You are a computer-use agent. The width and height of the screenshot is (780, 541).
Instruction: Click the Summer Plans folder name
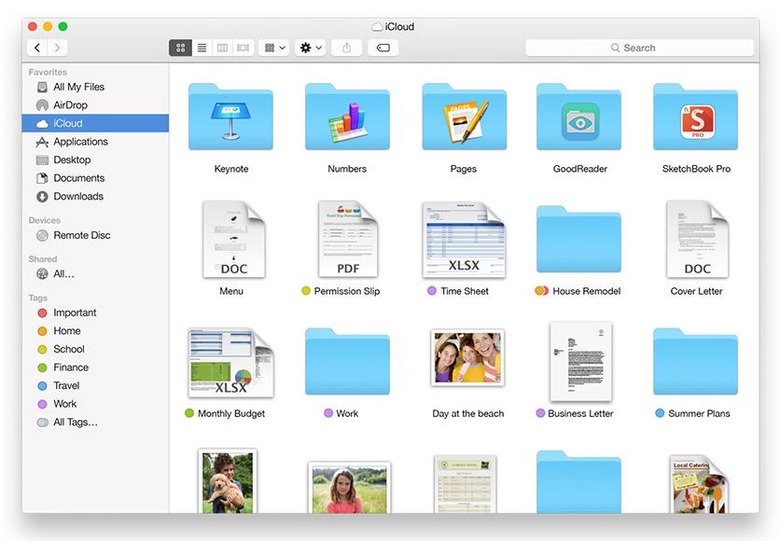click(699, 413)
